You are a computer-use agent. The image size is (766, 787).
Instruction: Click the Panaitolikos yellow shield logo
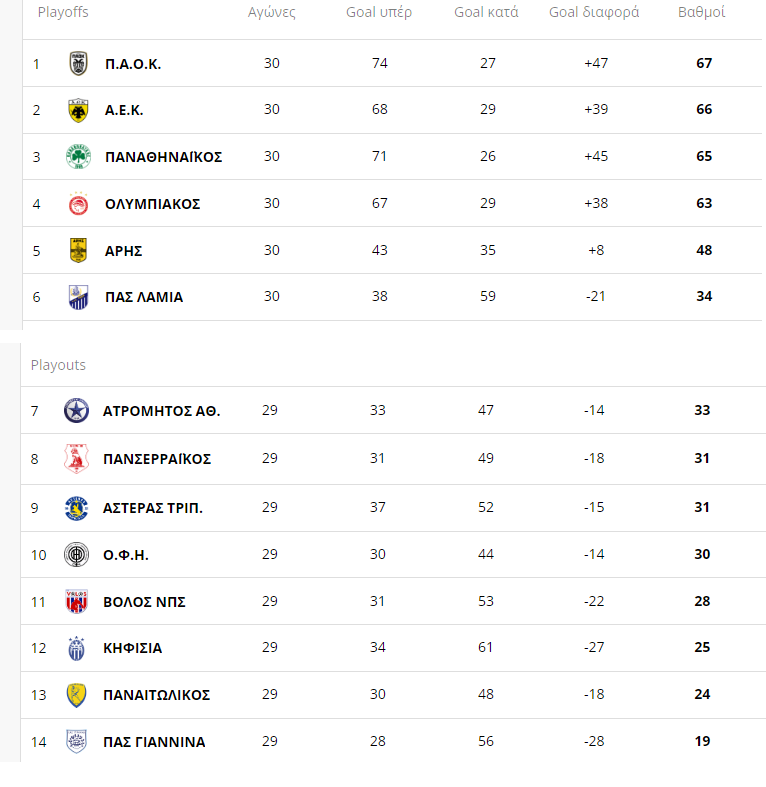pos(76,695)
